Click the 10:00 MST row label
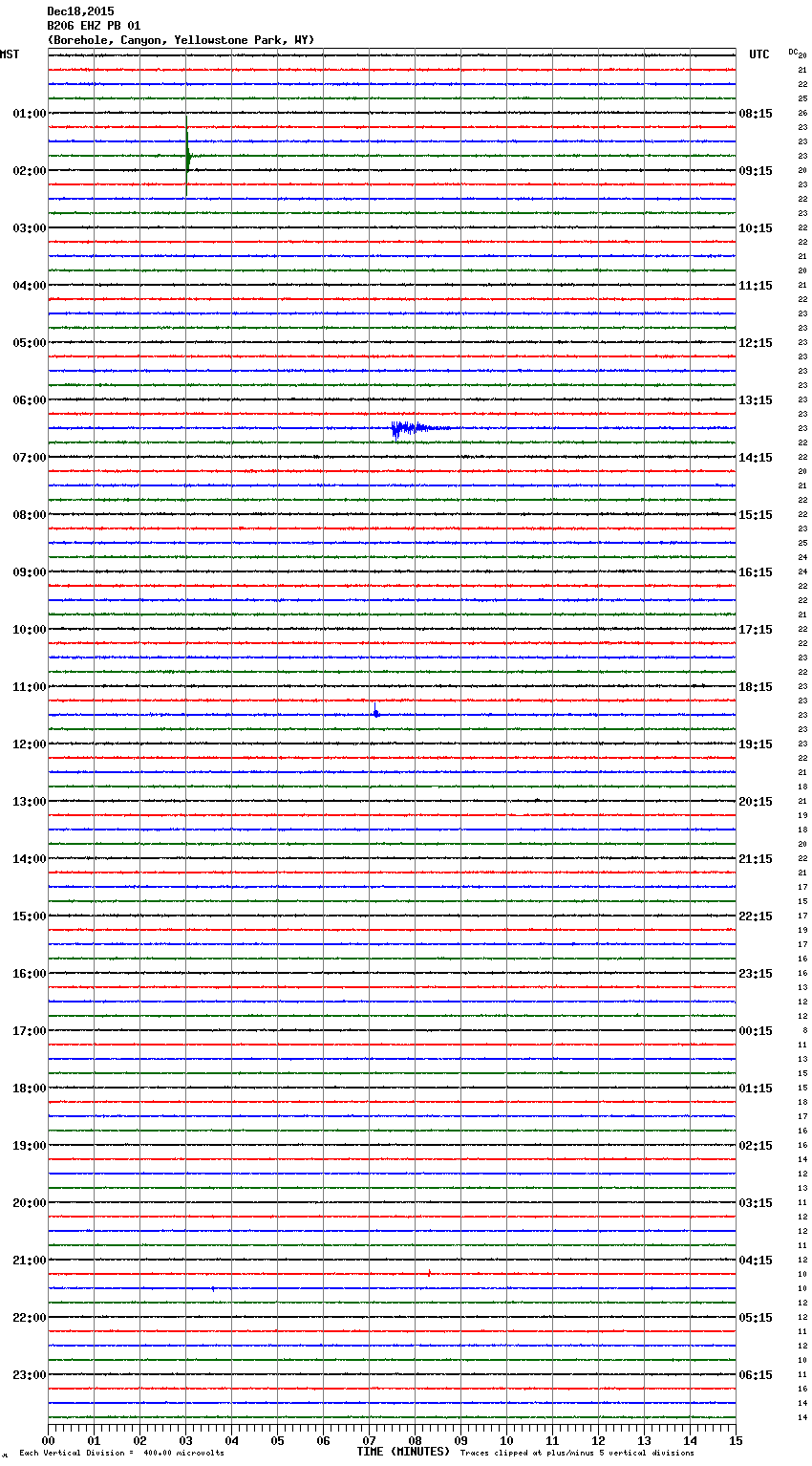This screenshot has width=812, height=1466. coord(30,630)
